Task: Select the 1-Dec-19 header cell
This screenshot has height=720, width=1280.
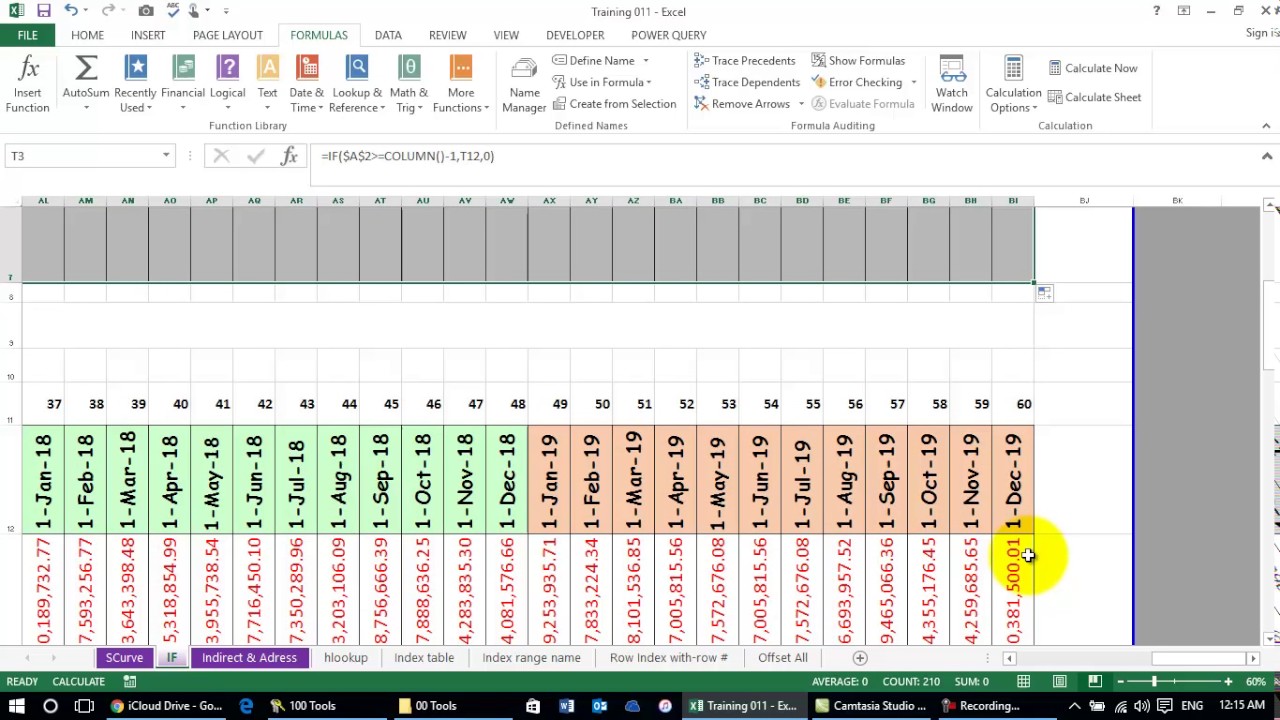Action: pyautogui.click(x=1013, y=480)
